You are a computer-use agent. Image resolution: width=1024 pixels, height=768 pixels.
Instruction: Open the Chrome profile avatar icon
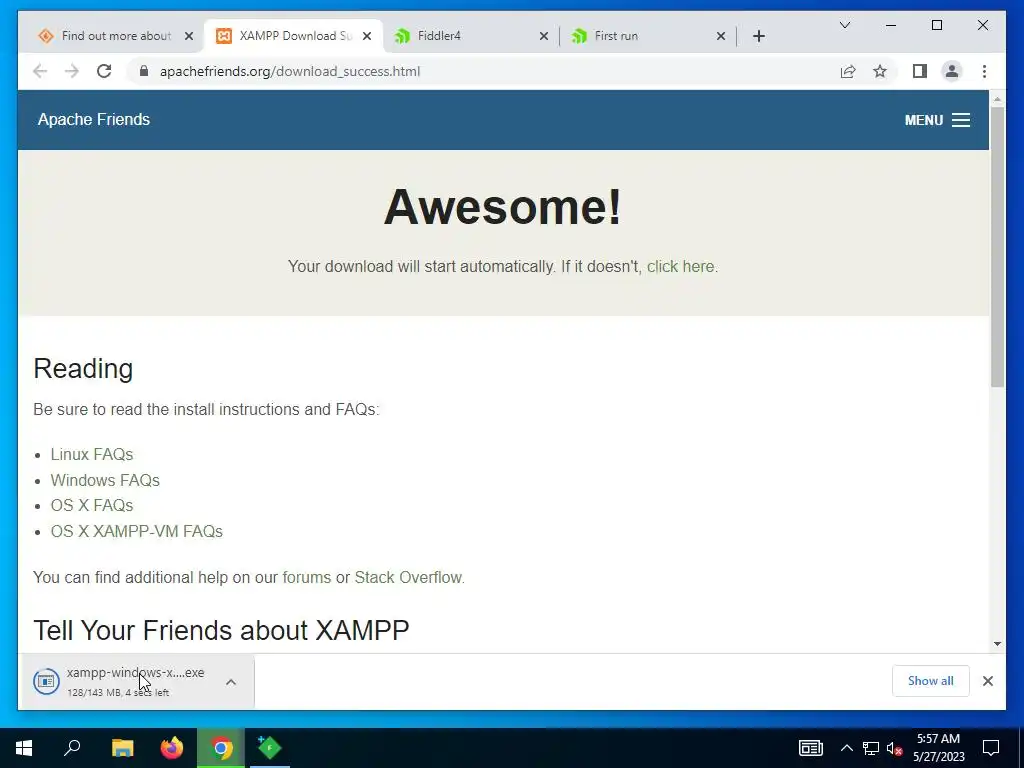click(952, 71)
